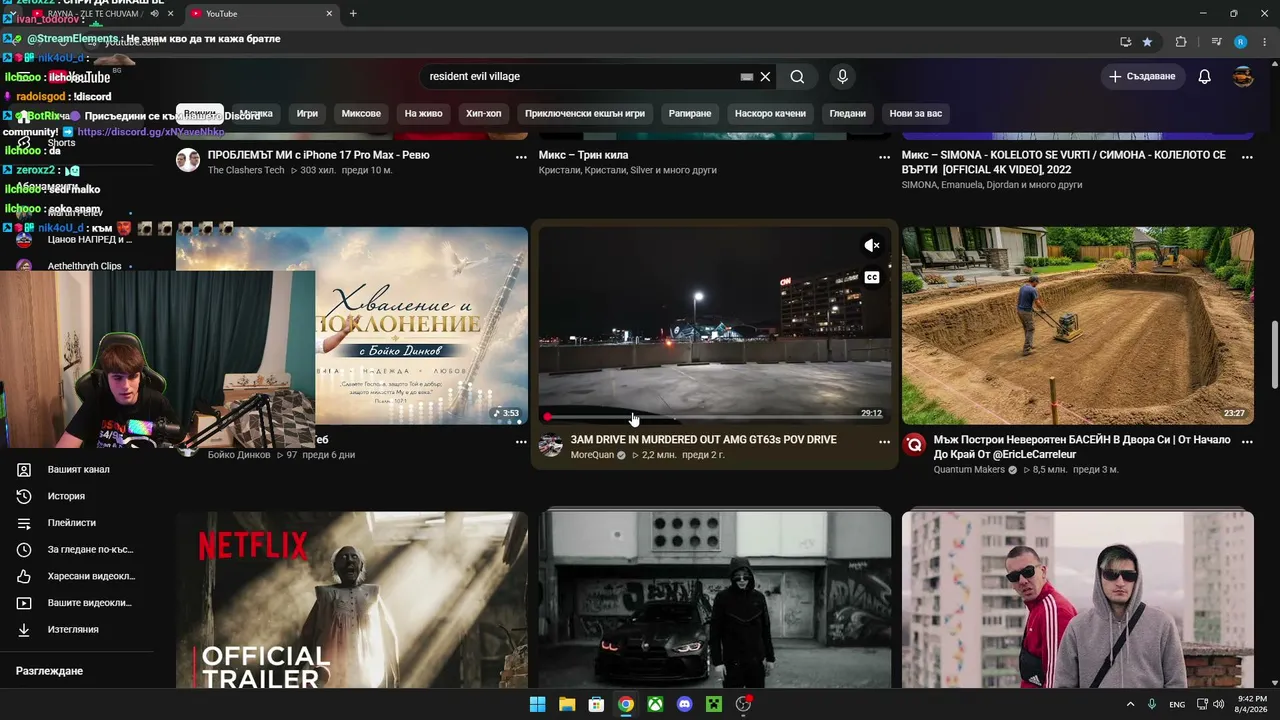Open the Netflix Official Trailer thumbnail
The height and width of the screenshot is (720, 1280).
(x=352, y=600)
